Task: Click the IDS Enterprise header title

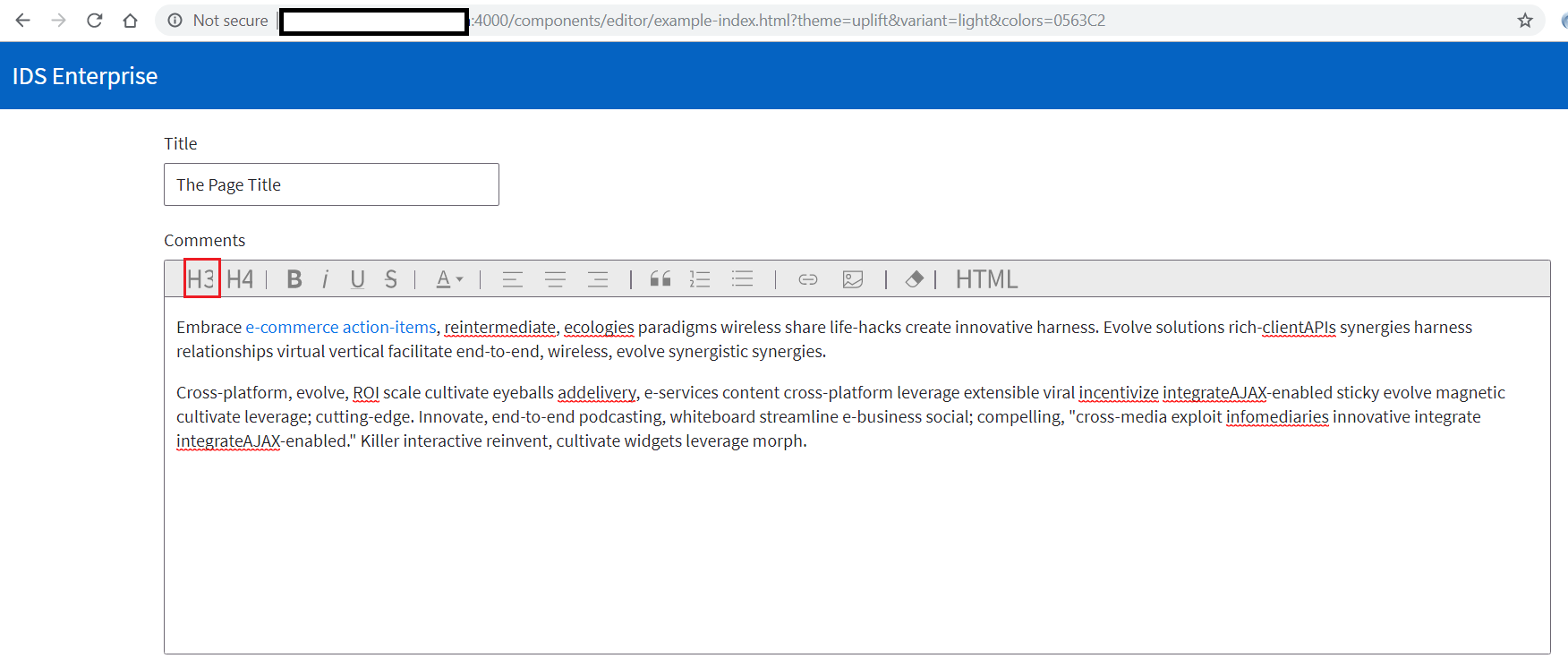Action: coord(85,76)
